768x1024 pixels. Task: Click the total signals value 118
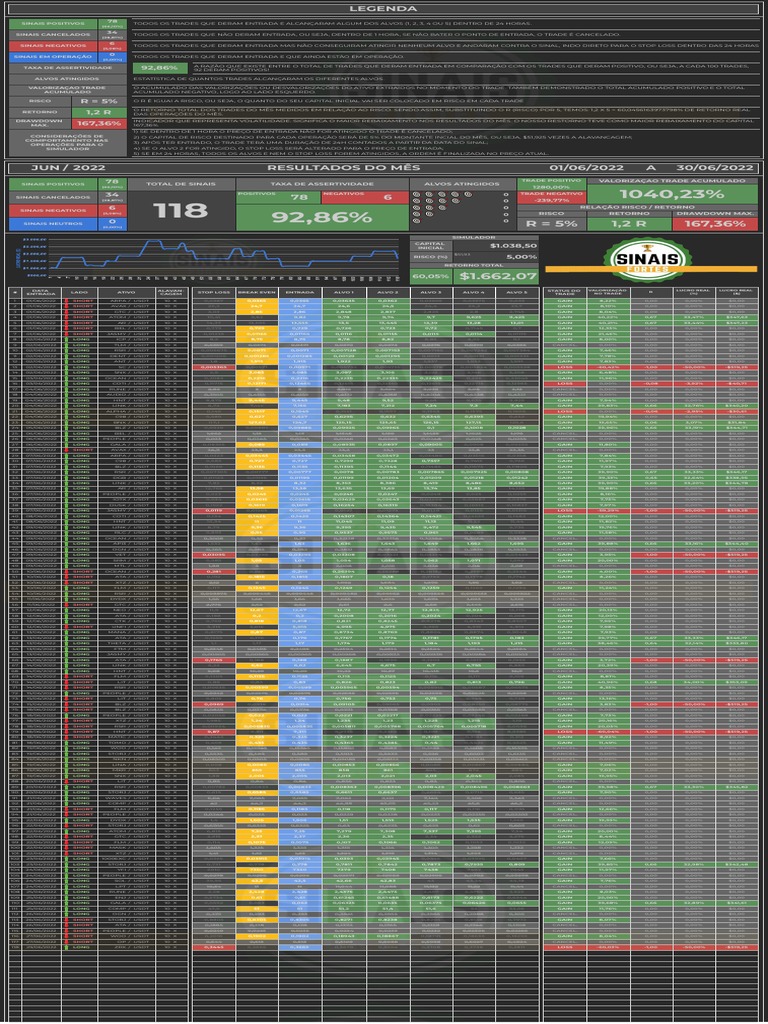[181, 210]
